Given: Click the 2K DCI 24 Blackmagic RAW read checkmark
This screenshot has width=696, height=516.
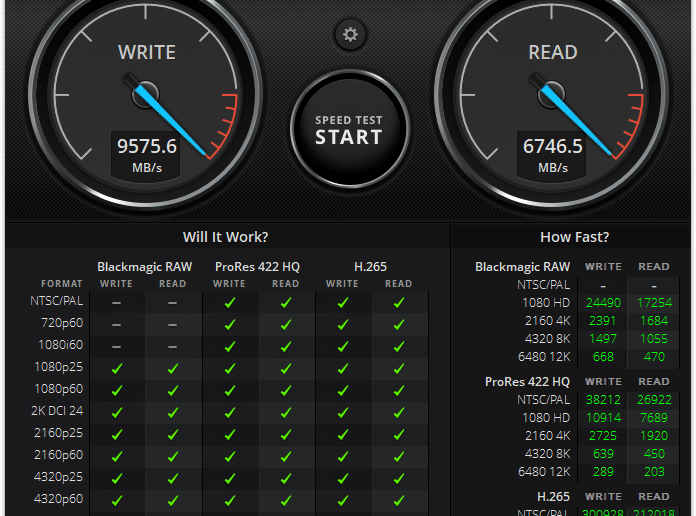Looking at the screenshot, I should [x=173, y=413].
